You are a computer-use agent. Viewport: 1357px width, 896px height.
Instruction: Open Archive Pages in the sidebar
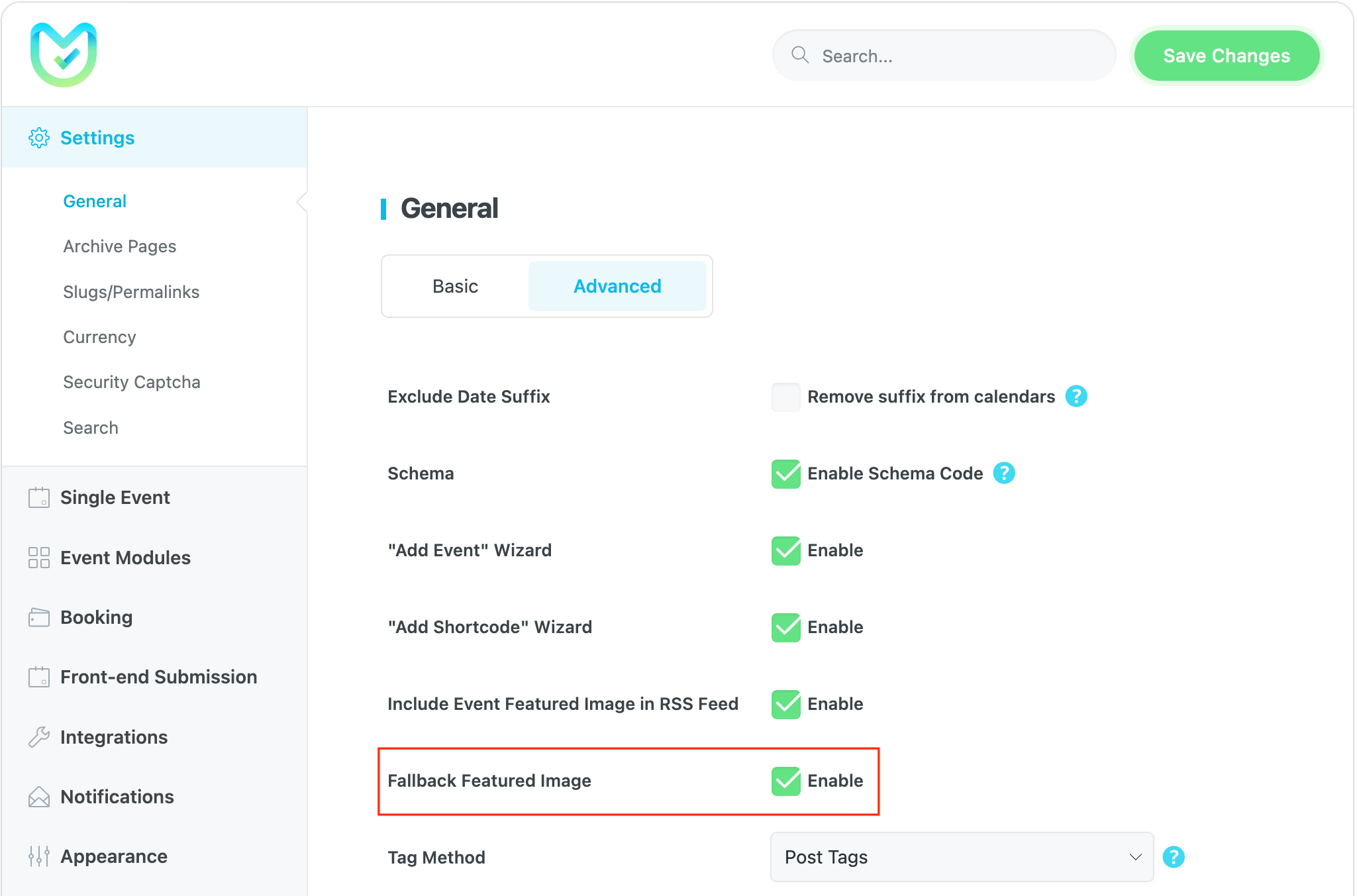120,246
